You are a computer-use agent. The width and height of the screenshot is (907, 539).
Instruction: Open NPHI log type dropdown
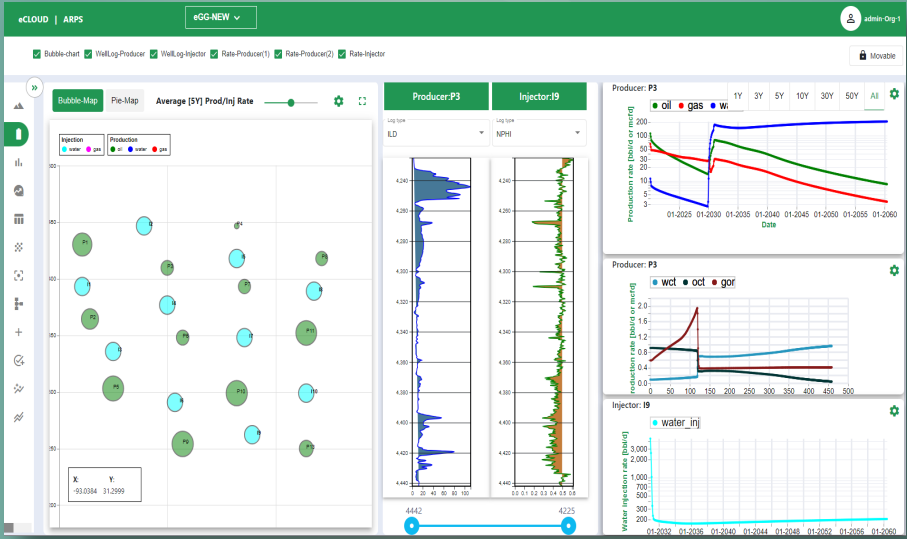[x=539, y=133]
